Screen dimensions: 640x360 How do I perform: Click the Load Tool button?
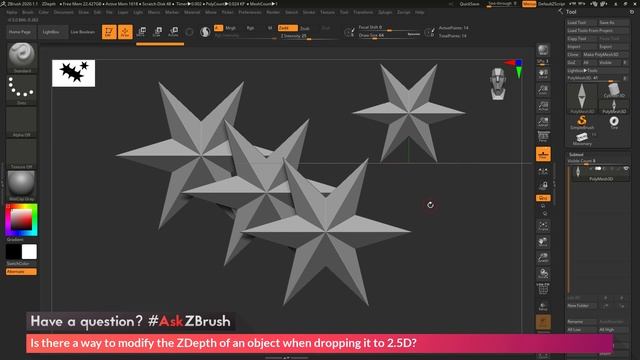582,22
